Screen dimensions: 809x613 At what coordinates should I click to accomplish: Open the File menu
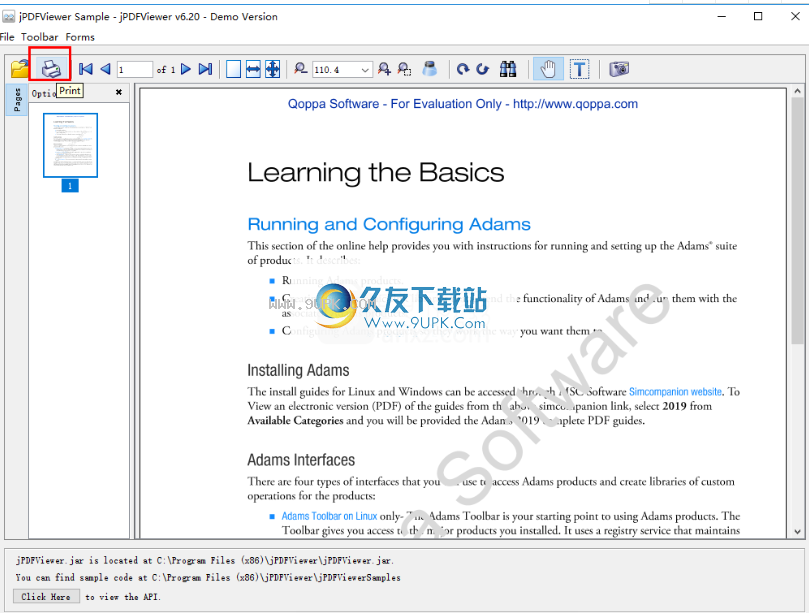point(7,37)
